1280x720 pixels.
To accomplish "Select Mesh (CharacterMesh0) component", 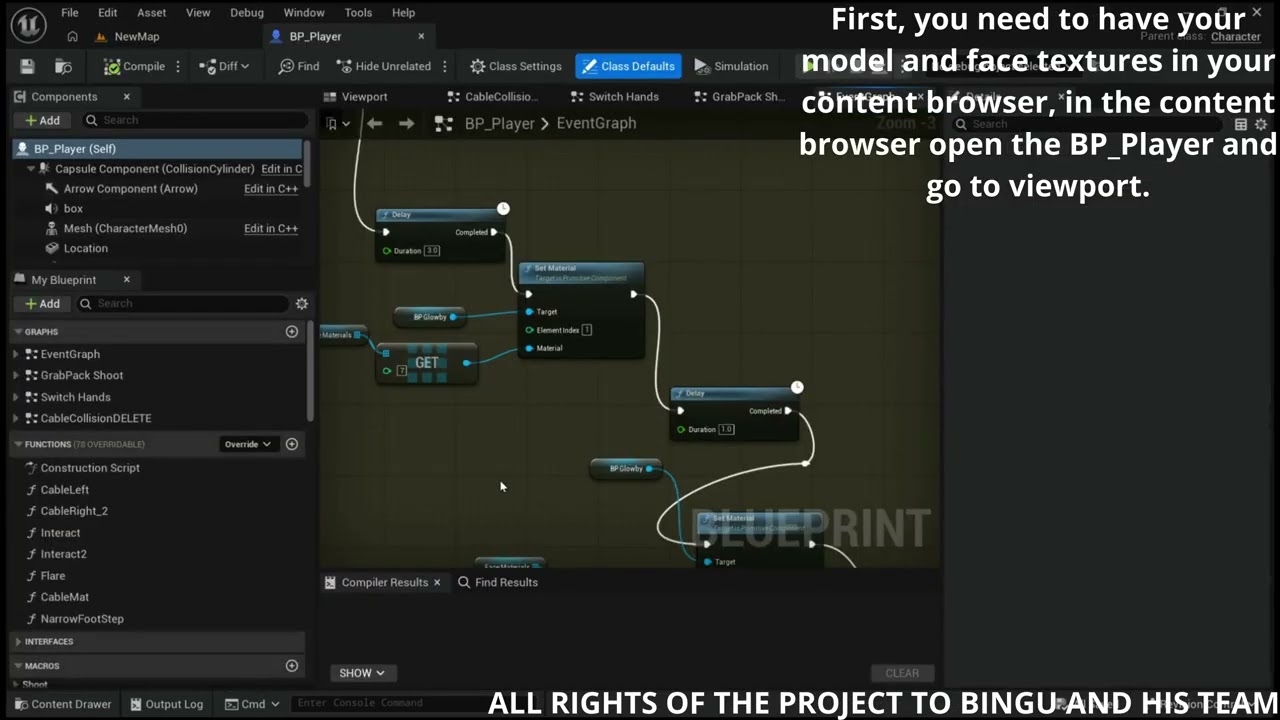I will tap(125, 229).
